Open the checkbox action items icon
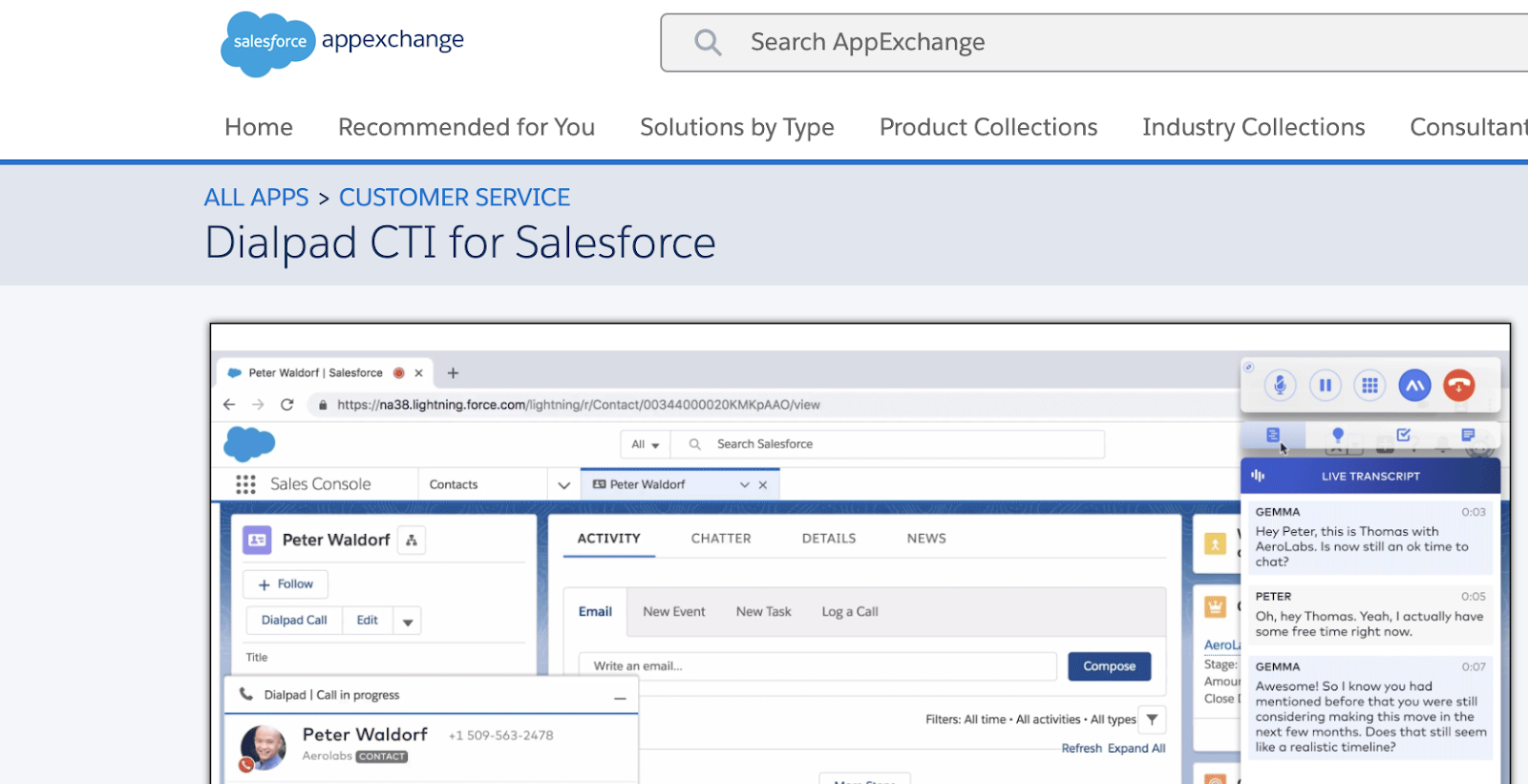This screenshot has width=1528, height=784. (1403, 435)
